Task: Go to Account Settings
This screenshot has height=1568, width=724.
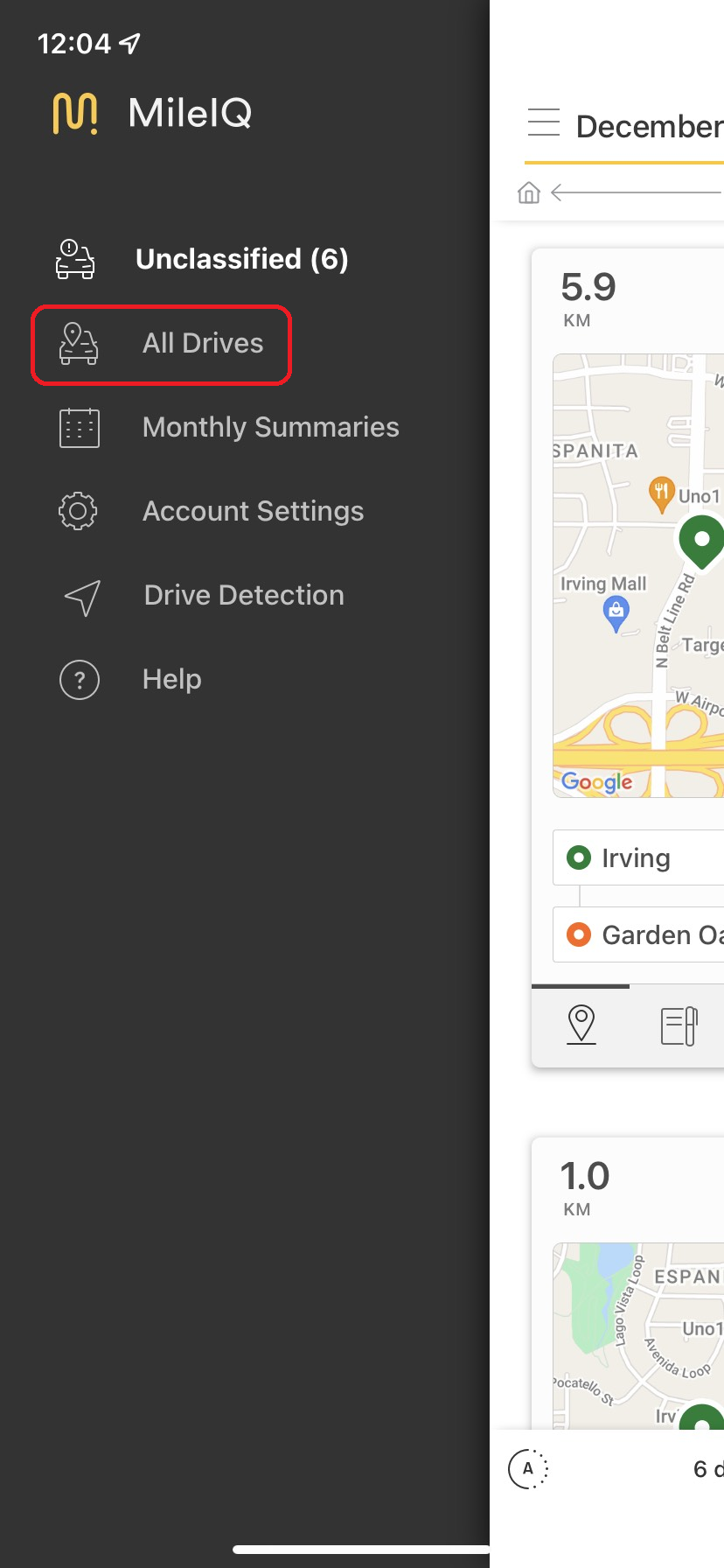Action: (x=254, y=511)
